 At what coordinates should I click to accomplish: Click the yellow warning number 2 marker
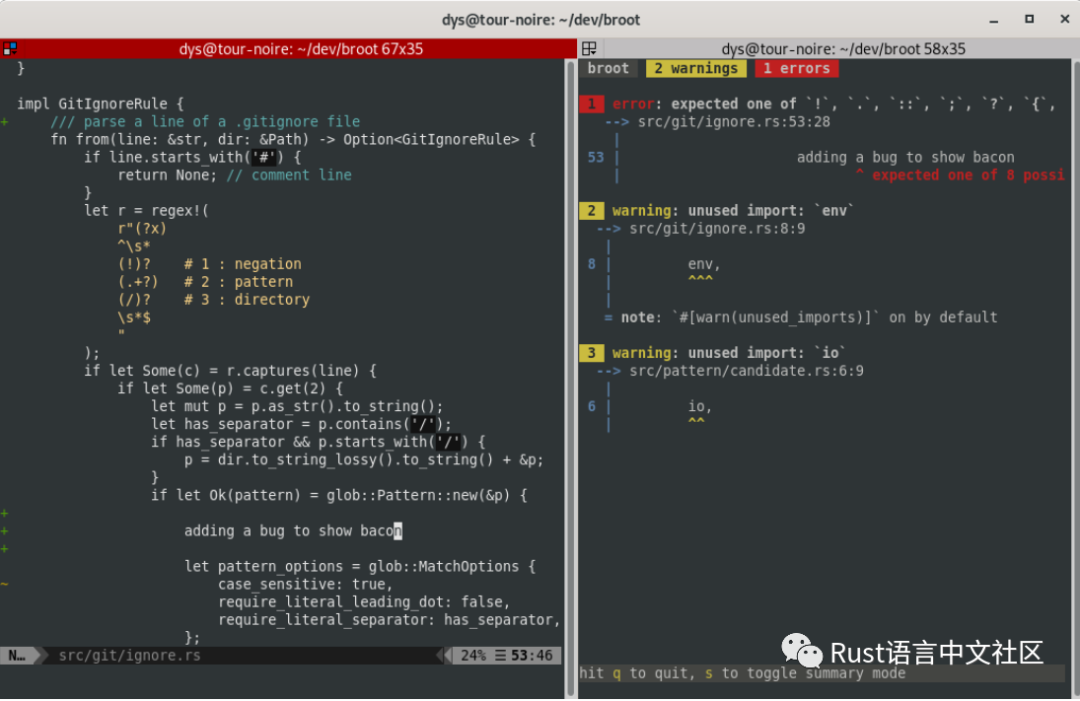coord(591,211)
